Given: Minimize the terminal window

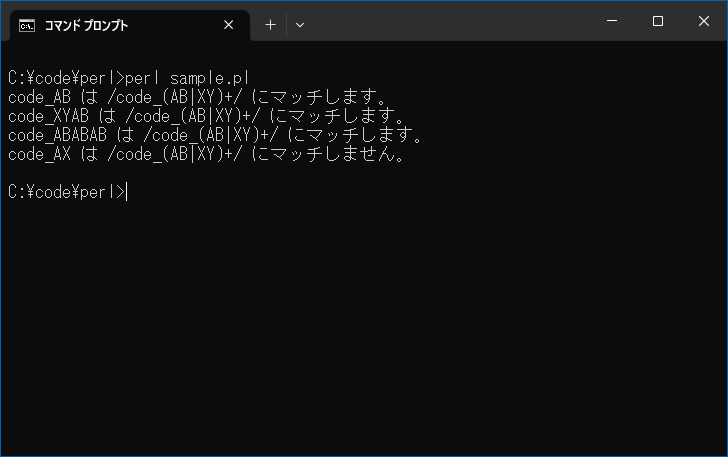Looking at the screenshot, I should pos(612,21).
